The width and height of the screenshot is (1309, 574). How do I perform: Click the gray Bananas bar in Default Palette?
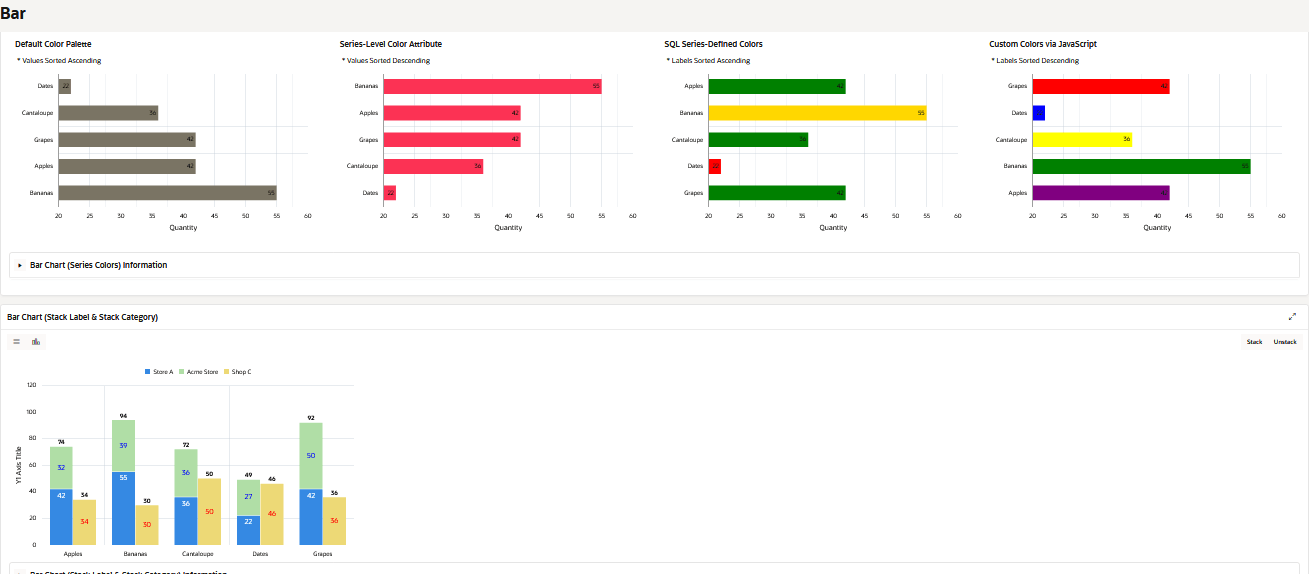pyautogui.click(x=167, y=193)
